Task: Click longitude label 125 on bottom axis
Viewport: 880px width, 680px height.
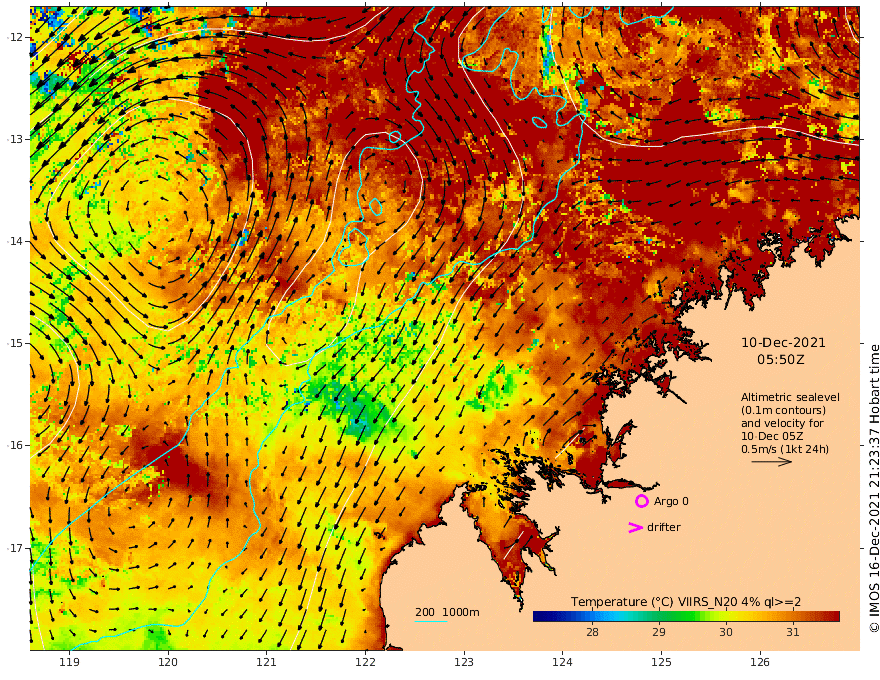Action: pyautogui.click(x=661, y=662)
